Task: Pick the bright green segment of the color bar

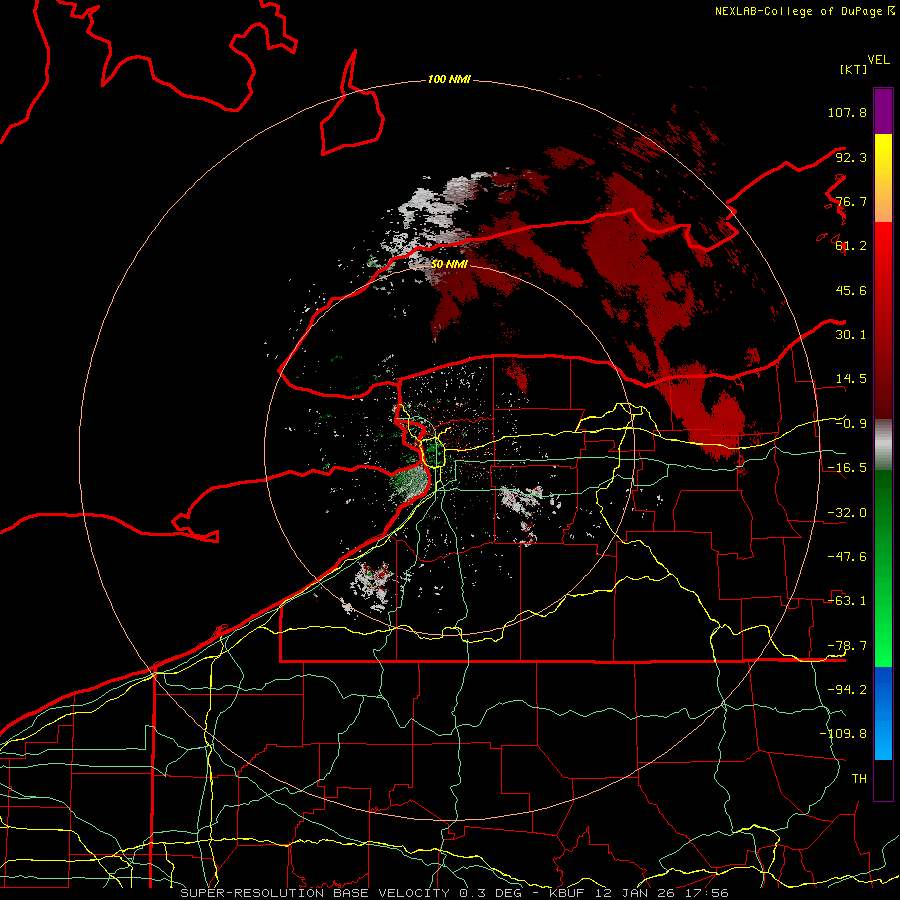Action: coord(883,568)
